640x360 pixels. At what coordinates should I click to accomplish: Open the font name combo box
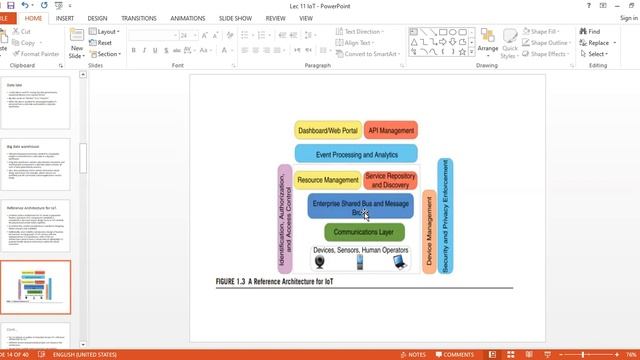pos(153,36)
